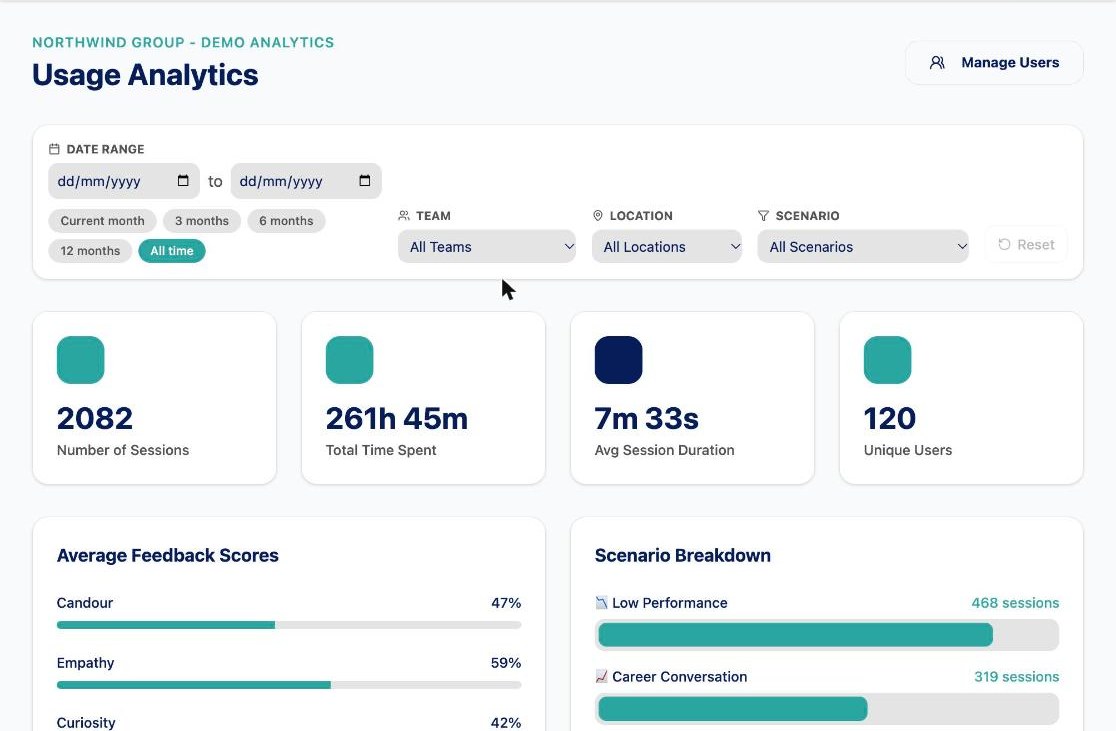Click the Scenario Breakdown heading
The image size is (1116, 731).
tap(683, 555)
